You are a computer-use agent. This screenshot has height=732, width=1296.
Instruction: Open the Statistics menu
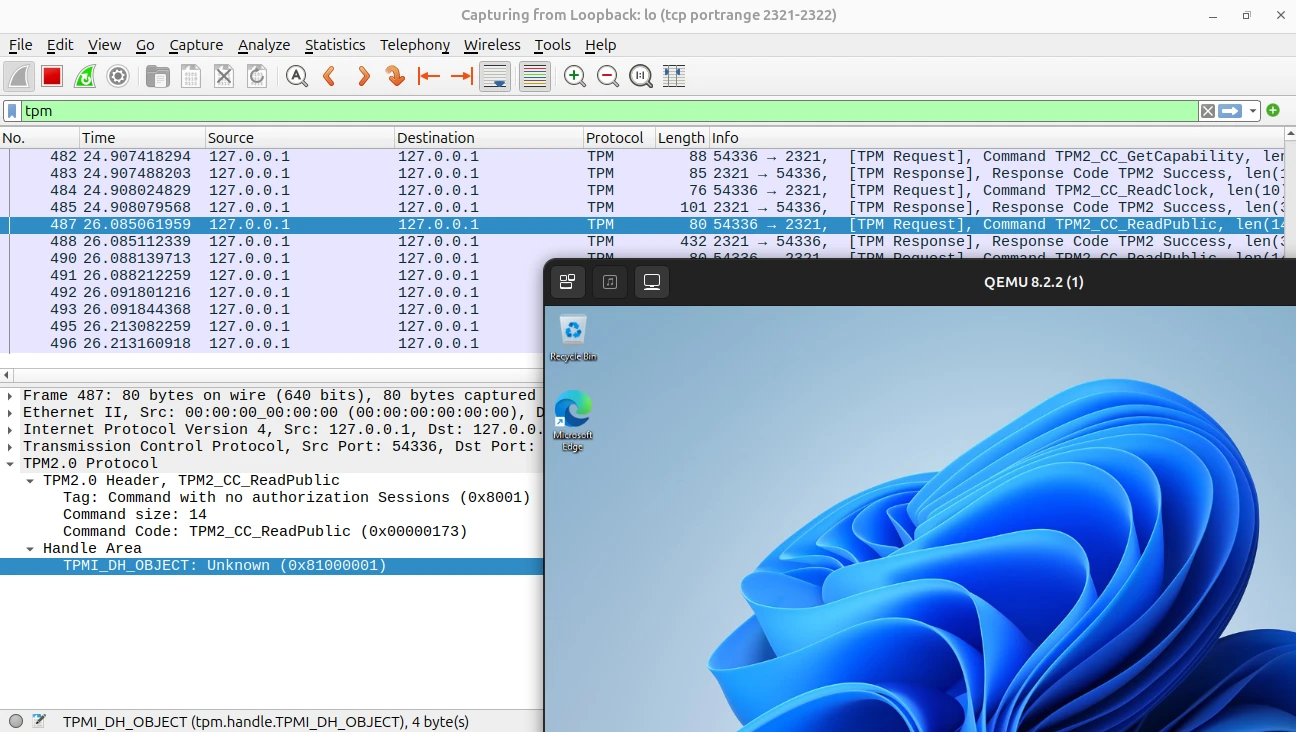click(x=334, y=45)
